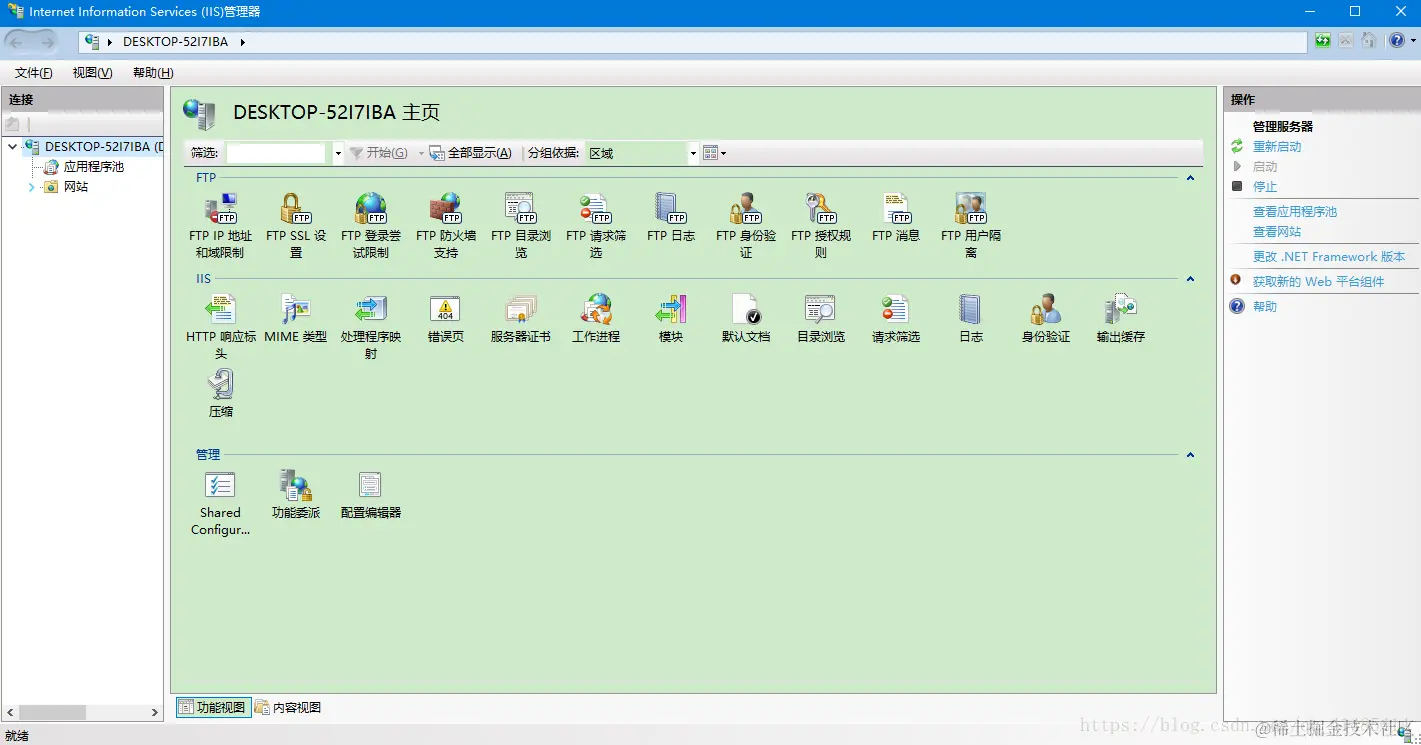The width and height of the screenshot is (1421, 745).
Task: Collapse the 管理 group section
Action: 1190,455
